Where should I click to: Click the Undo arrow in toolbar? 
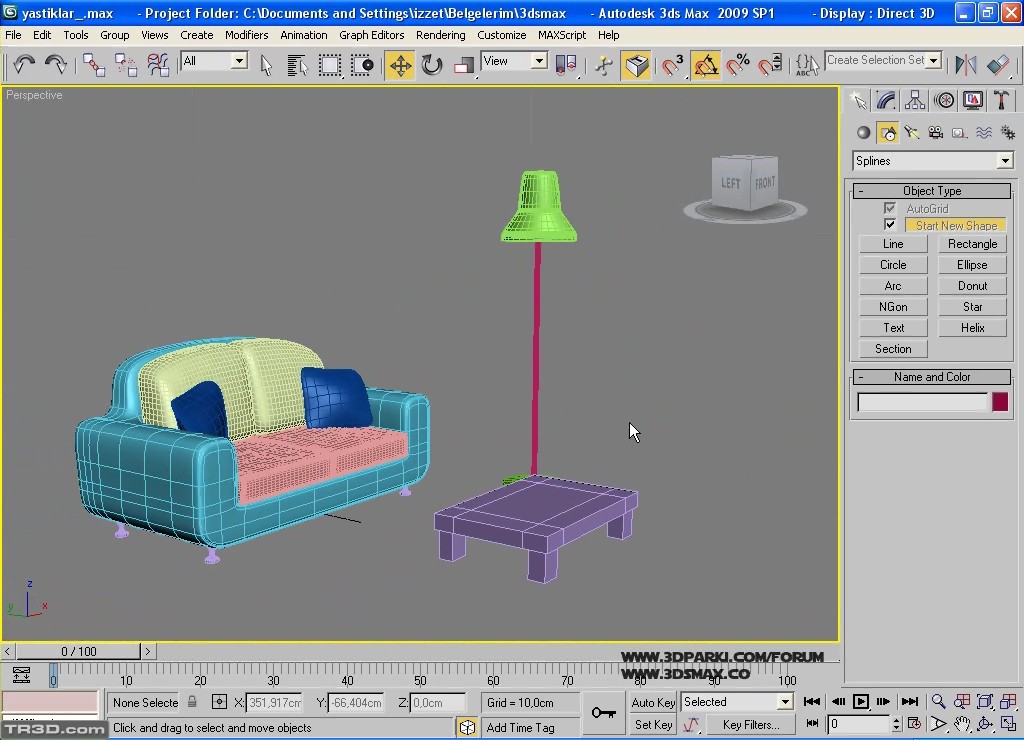[x=24, y=66]
